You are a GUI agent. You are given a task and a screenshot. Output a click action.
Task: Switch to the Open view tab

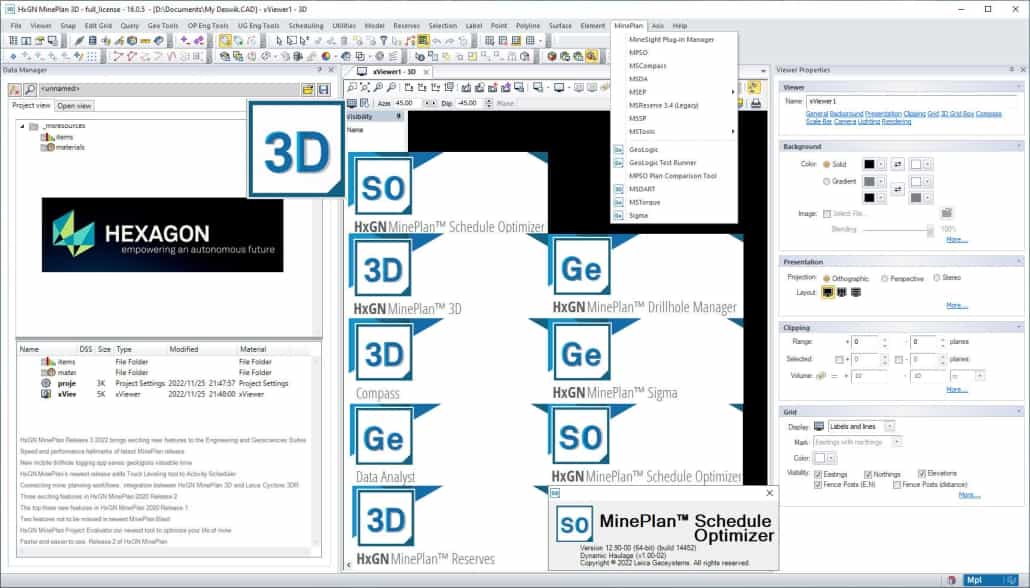[74, 106]
